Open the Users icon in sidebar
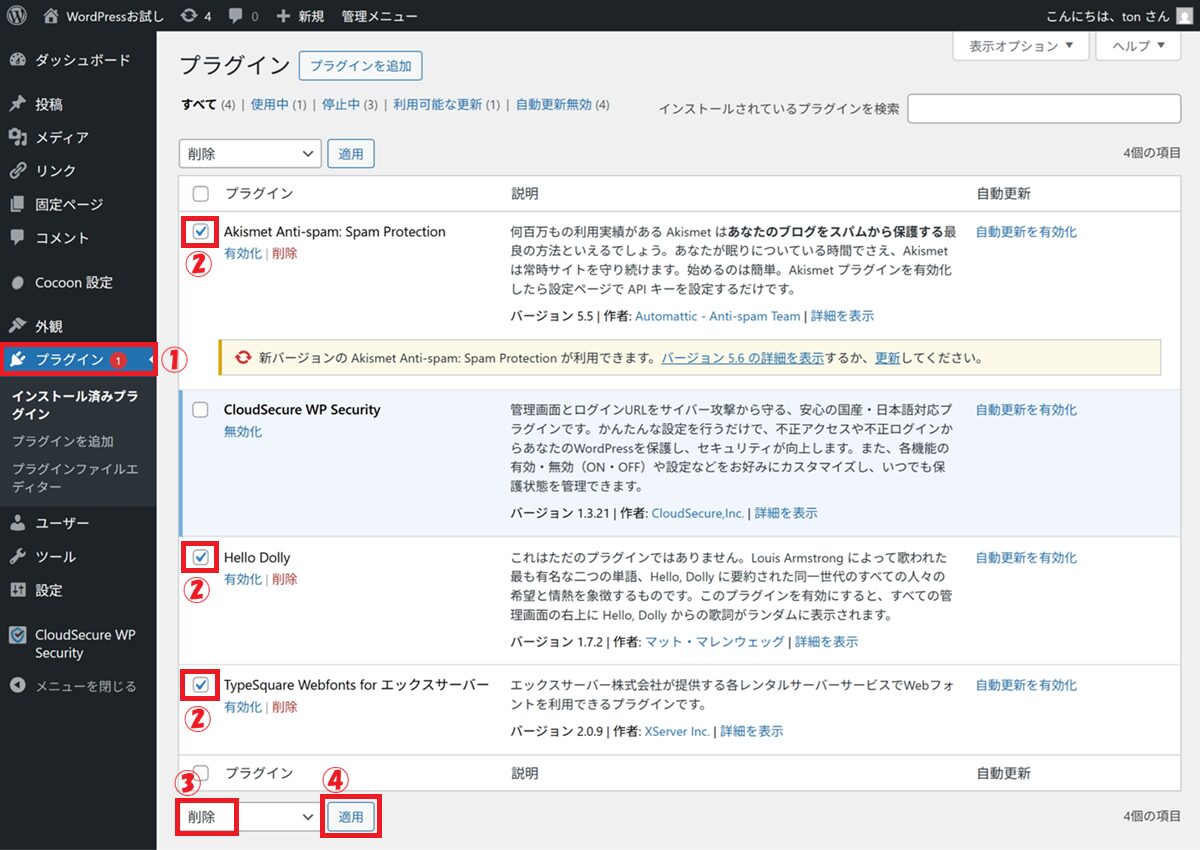 click(17, 523)
